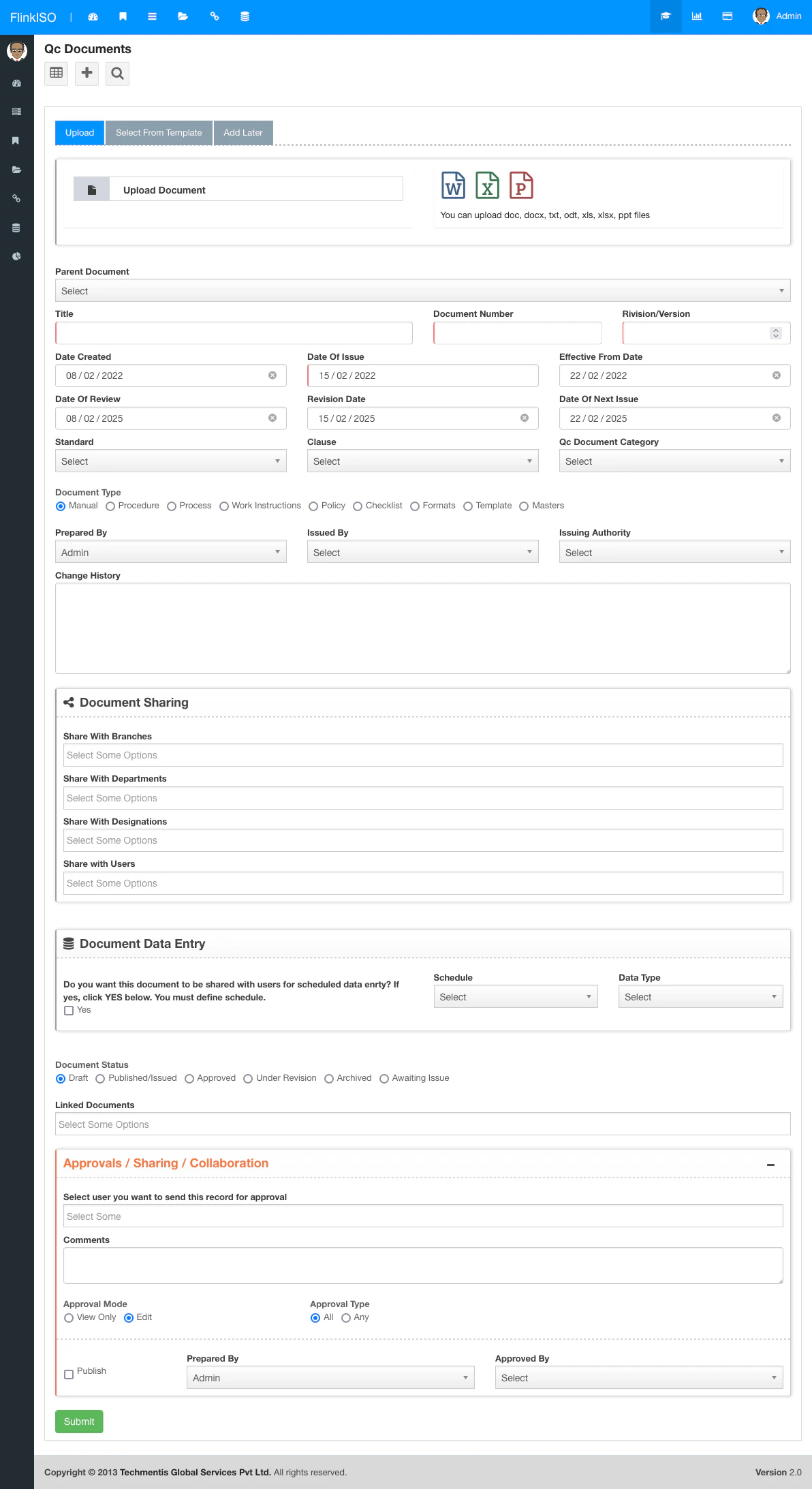This screenshot has height=1489, width=812.
Task: Click the Title input field
Action: [x=234, y=333]
